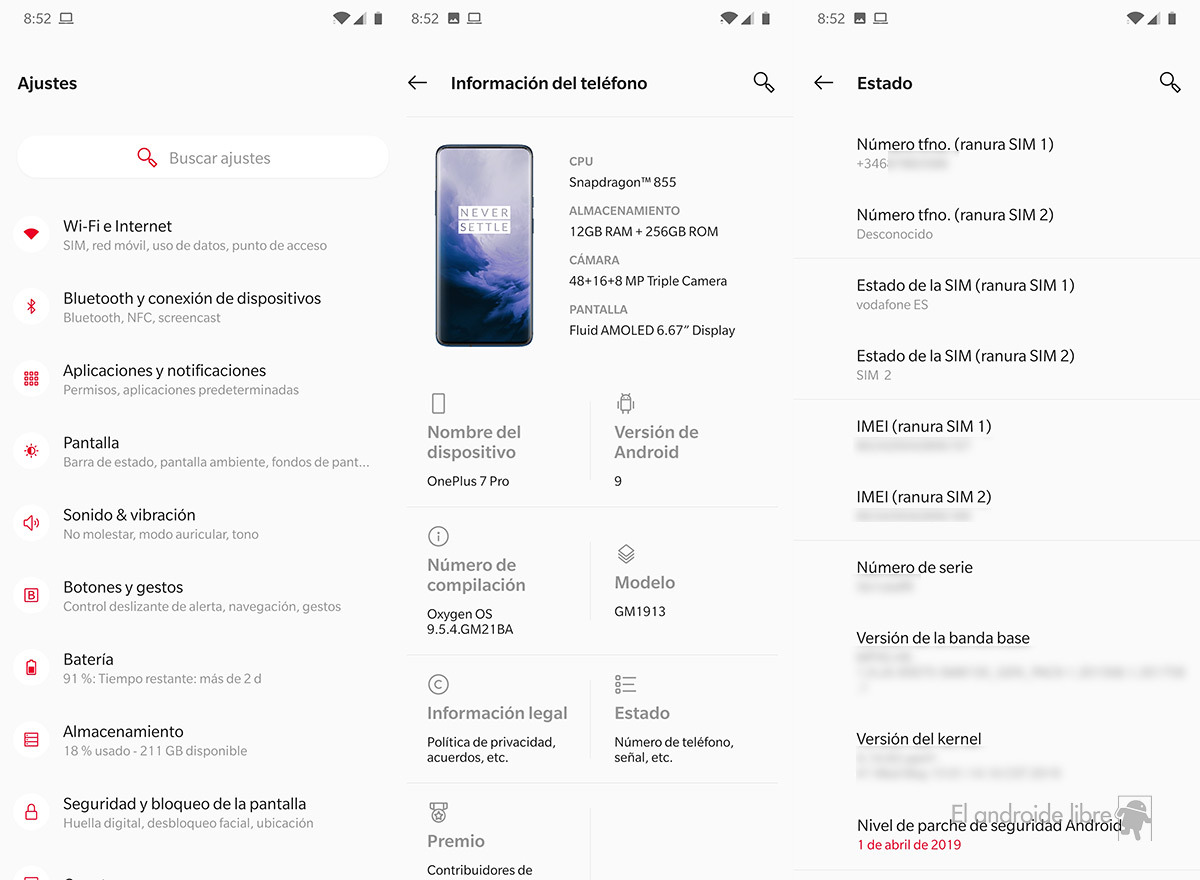Go back from the Estado screen
Image resolution: width=1200 pixels, height=880 pixels.
tap(824, 83)
